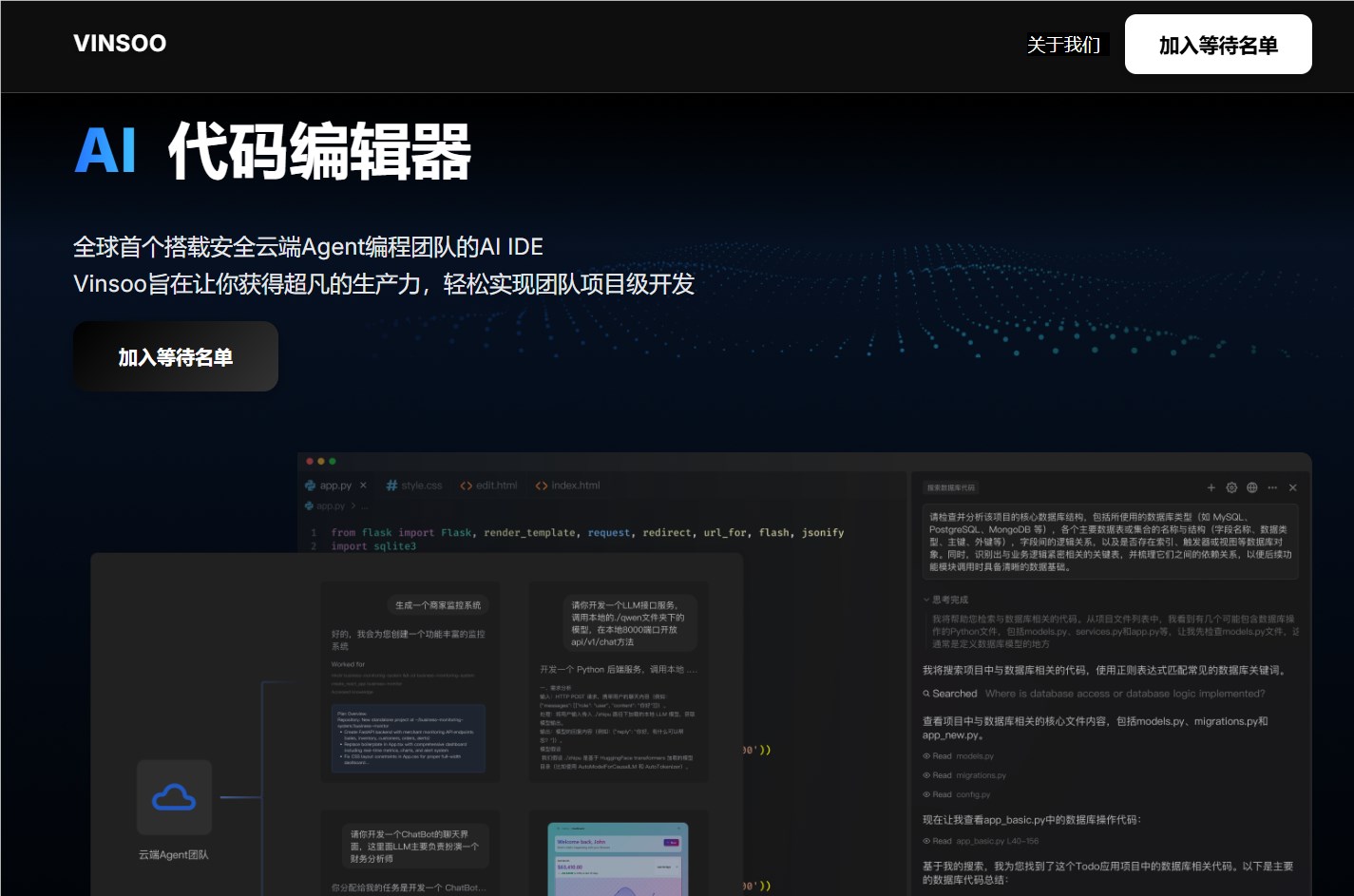The image size is (1354, 896).
Task: Click the globe icon in the agent panel
Action: 1251,487
